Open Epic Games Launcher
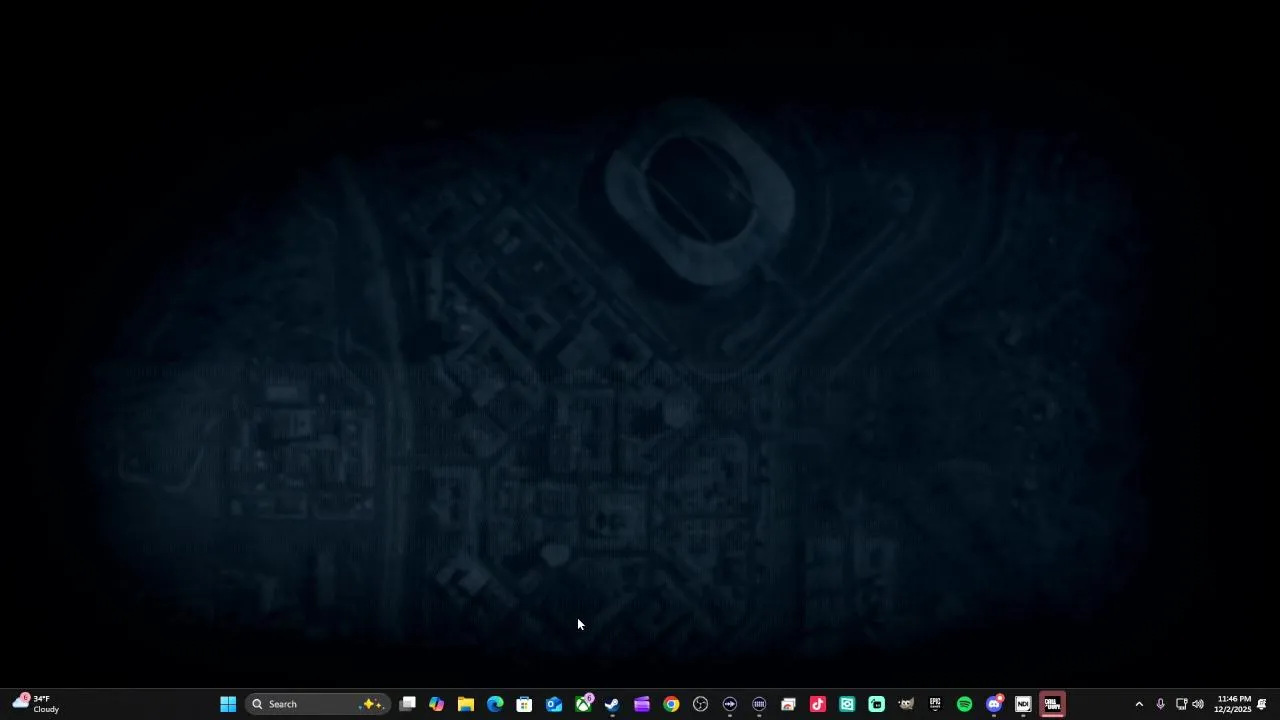 (935, 704)
